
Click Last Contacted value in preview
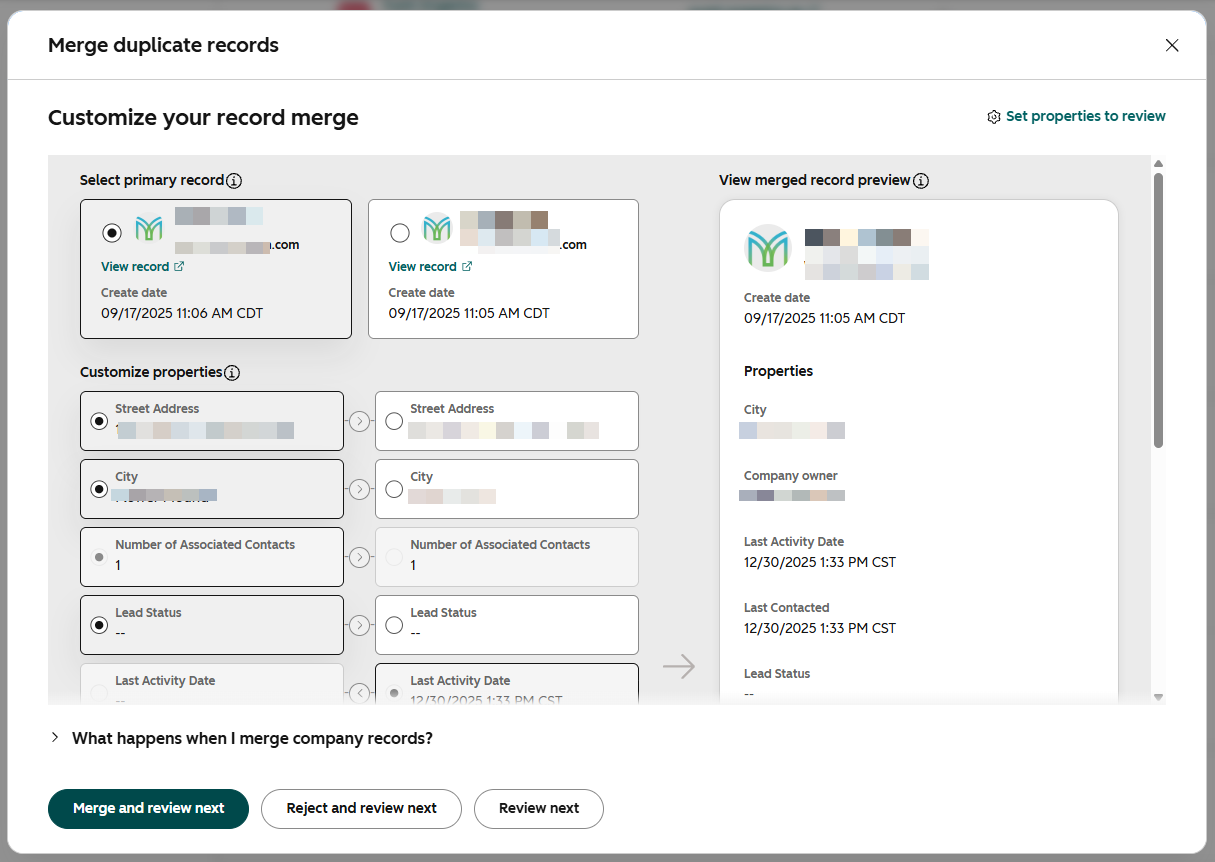click(x=820, y=628)
